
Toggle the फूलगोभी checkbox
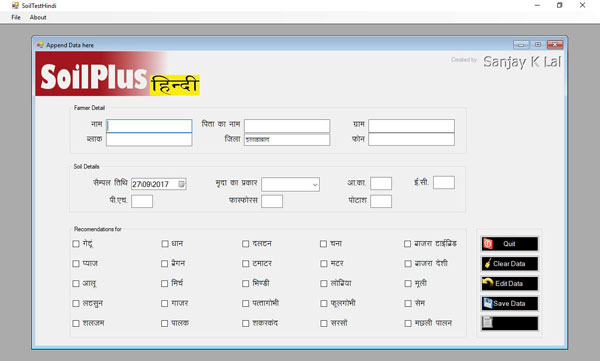click(x=324, y=304)
